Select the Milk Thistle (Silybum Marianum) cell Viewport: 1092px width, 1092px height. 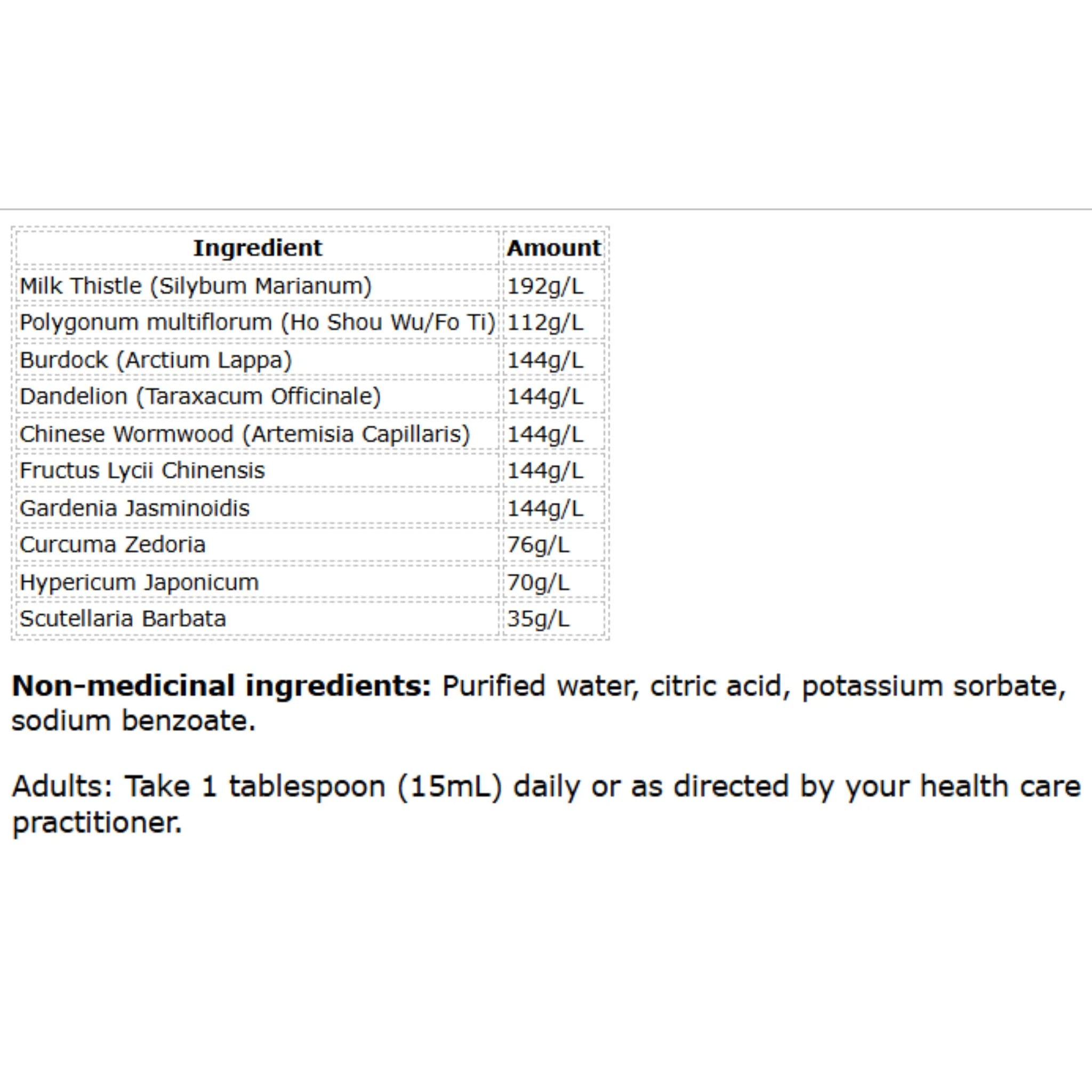(x=257, y=285)
